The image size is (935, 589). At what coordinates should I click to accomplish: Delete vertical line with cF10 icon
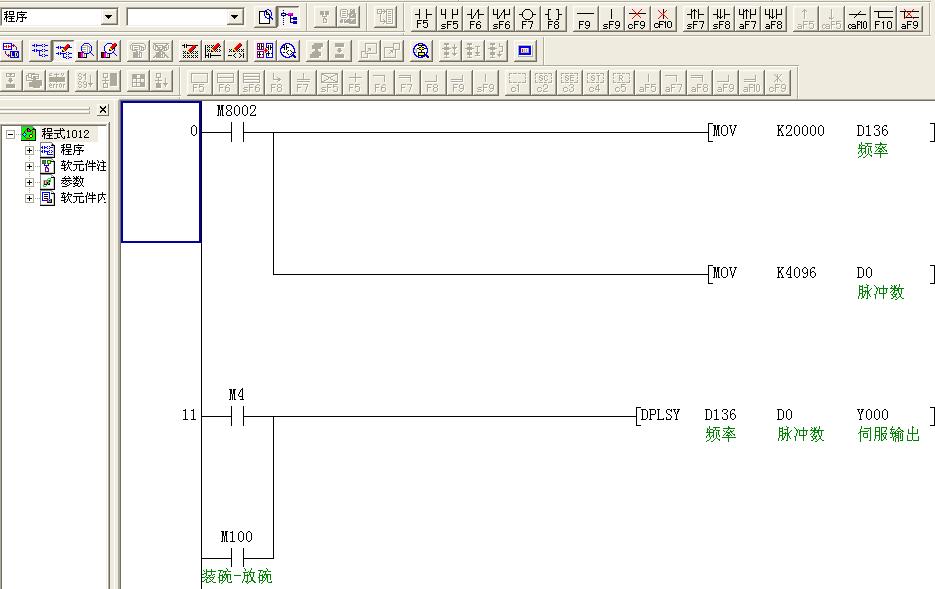(x=662, y=18)
